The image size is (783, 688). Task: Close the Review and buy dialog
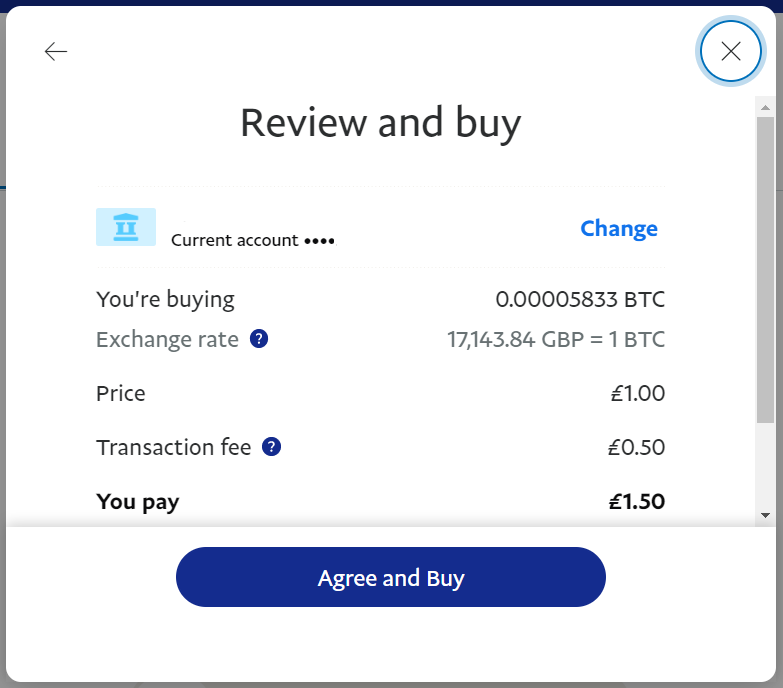click(730, 51)
